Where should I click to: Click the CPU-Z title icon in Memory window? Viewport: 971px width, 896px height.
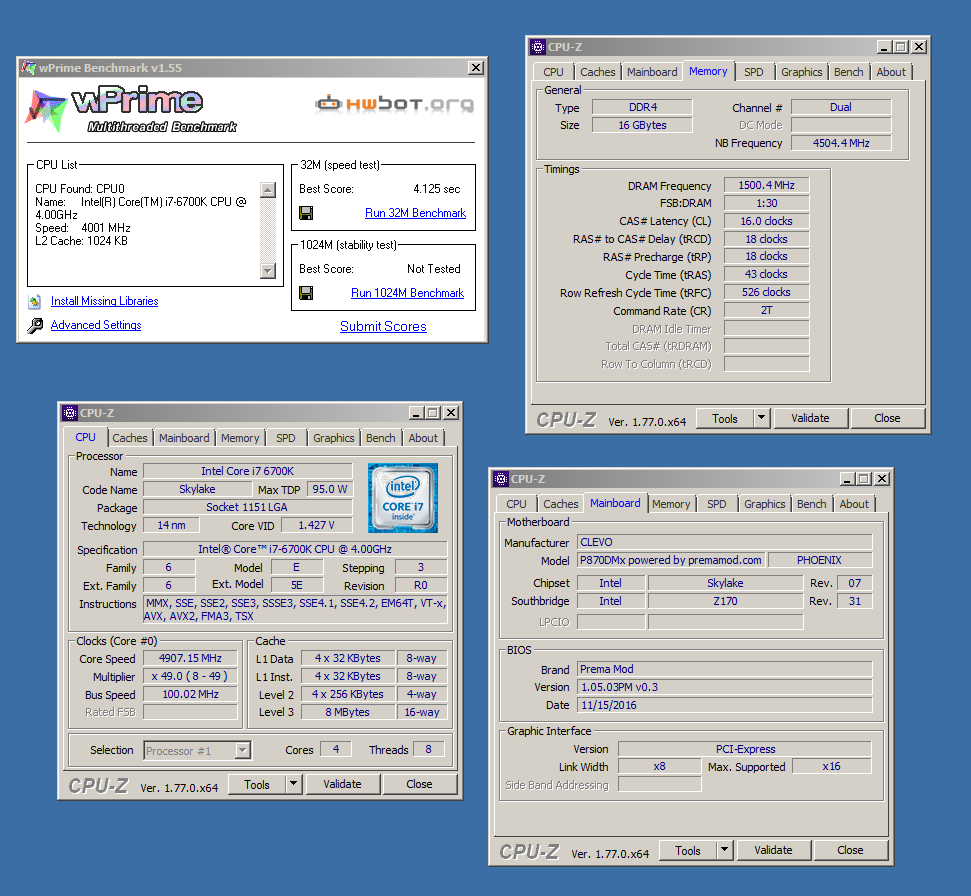tap(538, 47)
